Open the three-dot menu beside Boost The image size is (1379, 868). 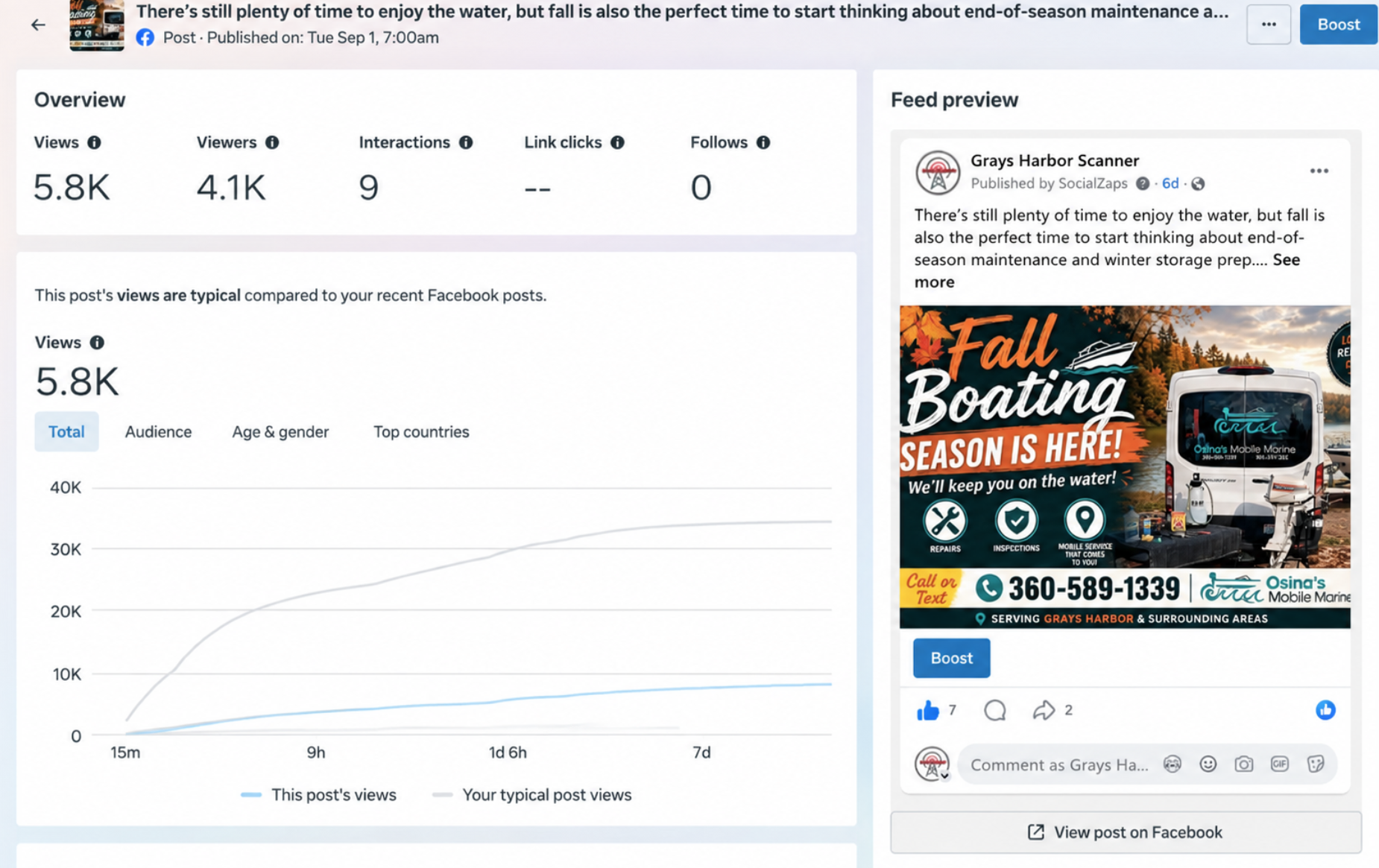tap(1268, 25)
